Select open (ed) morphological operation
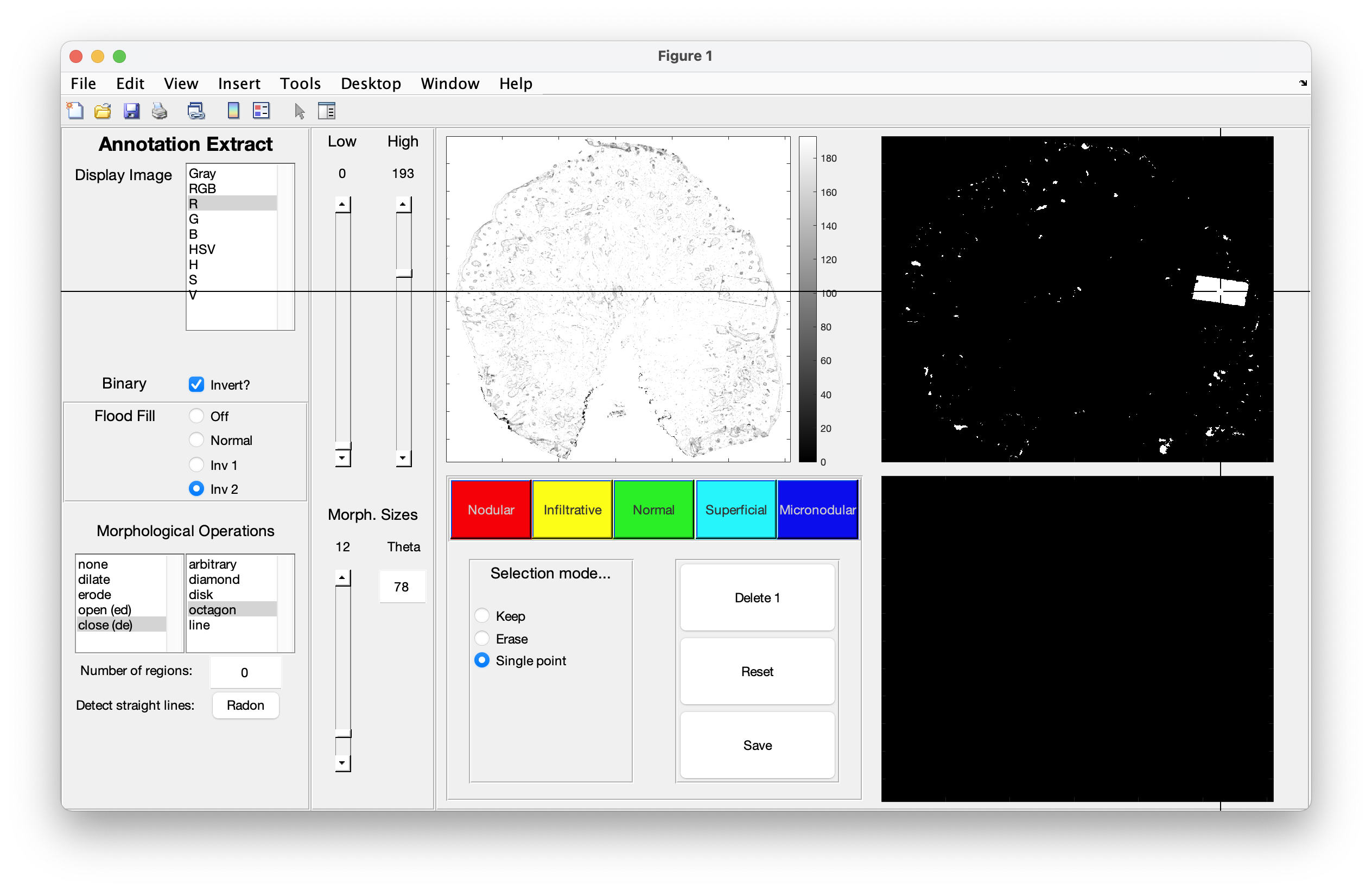This screenshot has width=1372, height=891. pos(121,610)
